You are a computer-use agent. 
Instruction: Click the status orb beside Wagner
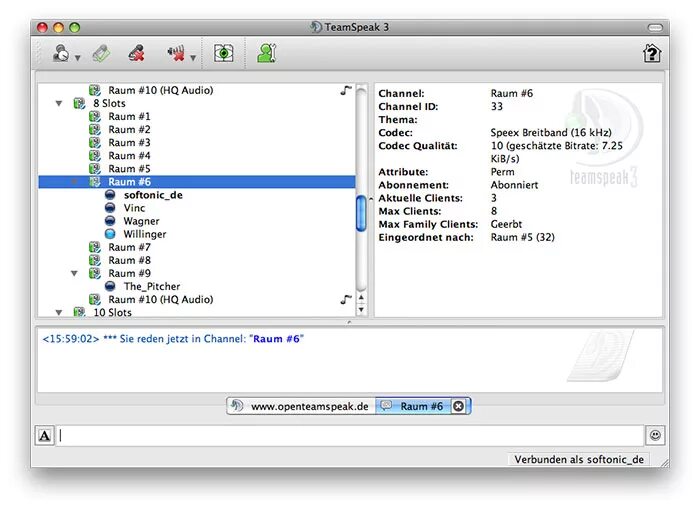pyautogui.click(x=110, y=221)
